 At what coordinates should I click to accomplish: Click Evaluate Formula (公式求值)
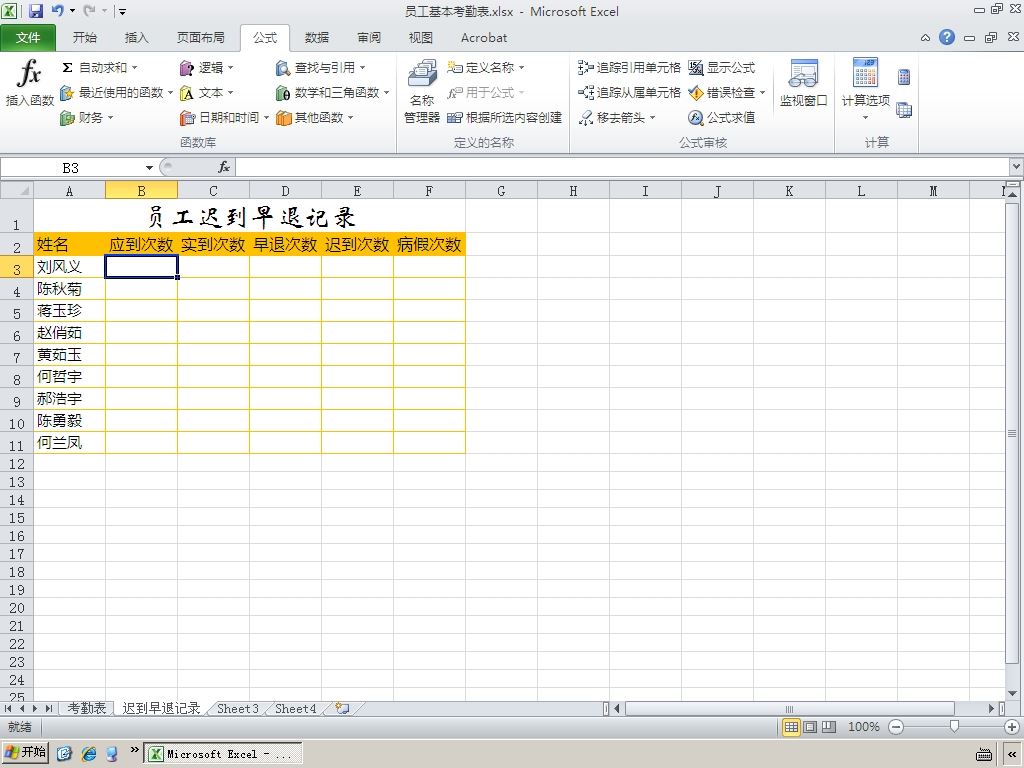[x=722, y=118]
